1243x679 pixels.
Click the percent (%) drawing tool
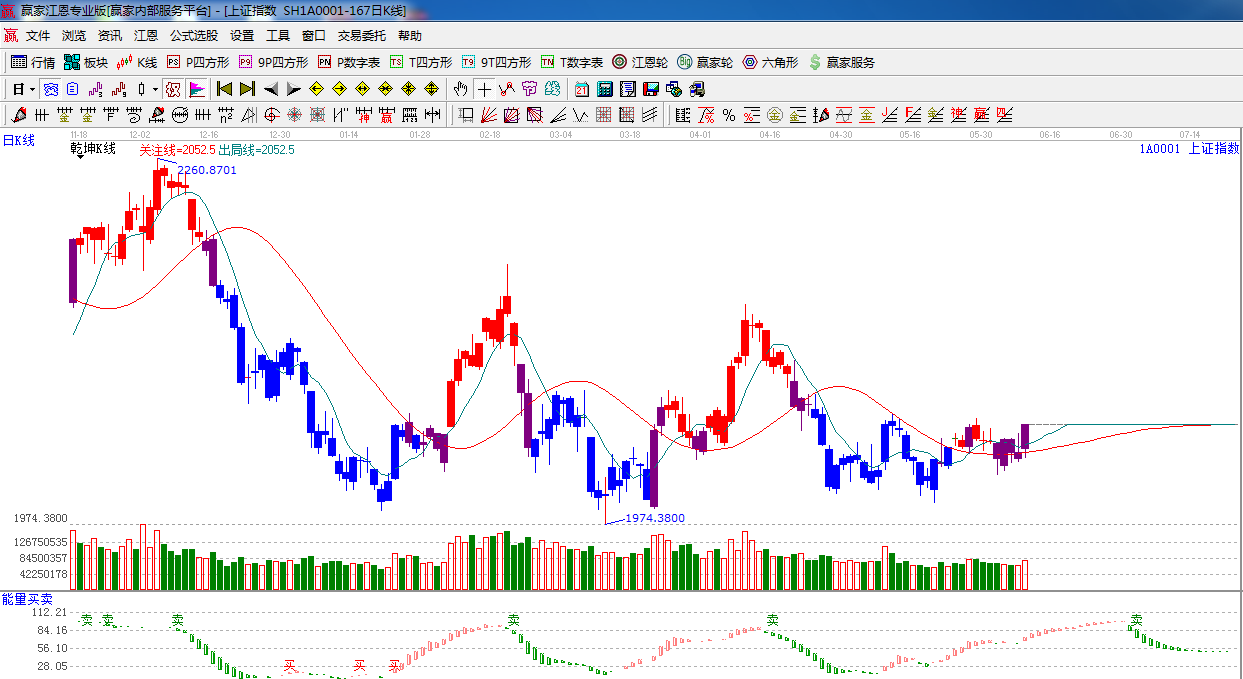tap(729, 115)
